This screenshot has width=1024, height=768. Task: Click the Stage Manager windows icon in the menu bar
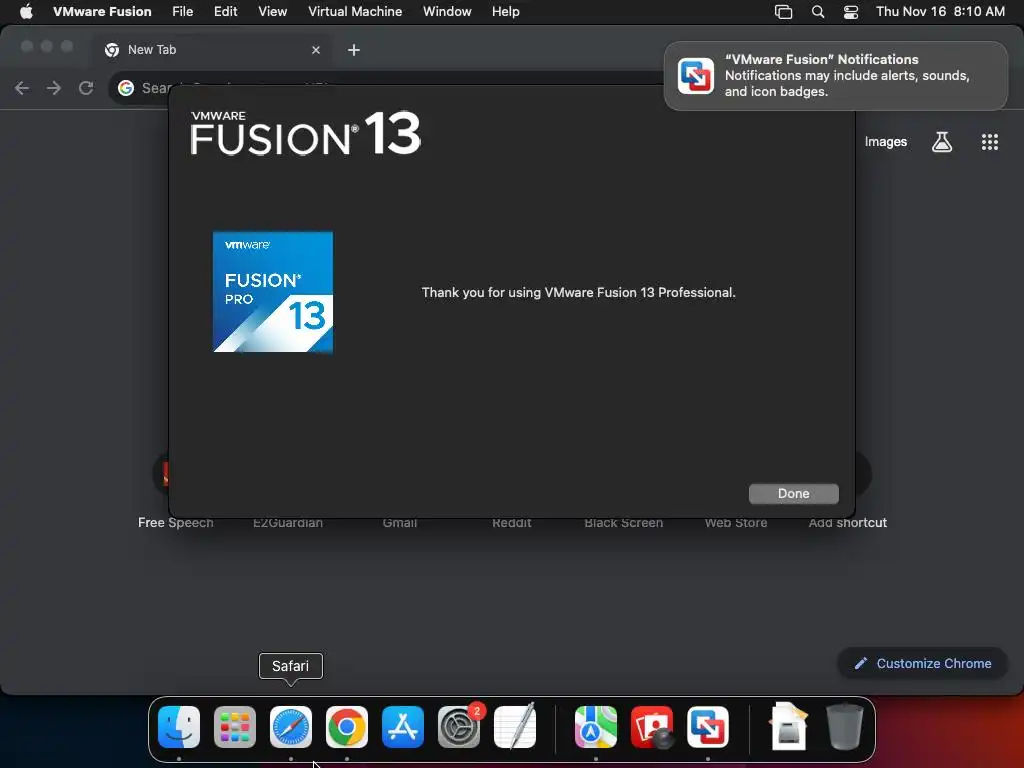click(783, 12)
